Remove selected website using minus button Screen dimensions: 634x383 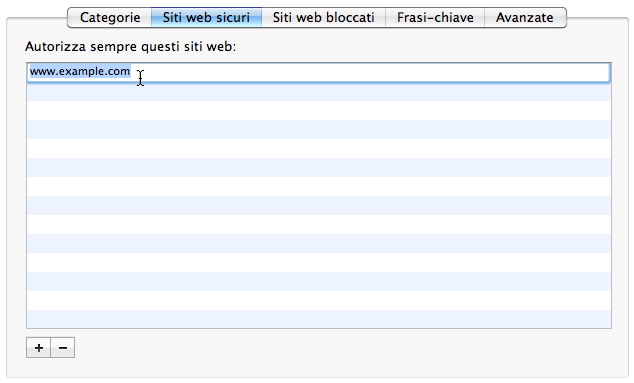pos(63,347)
